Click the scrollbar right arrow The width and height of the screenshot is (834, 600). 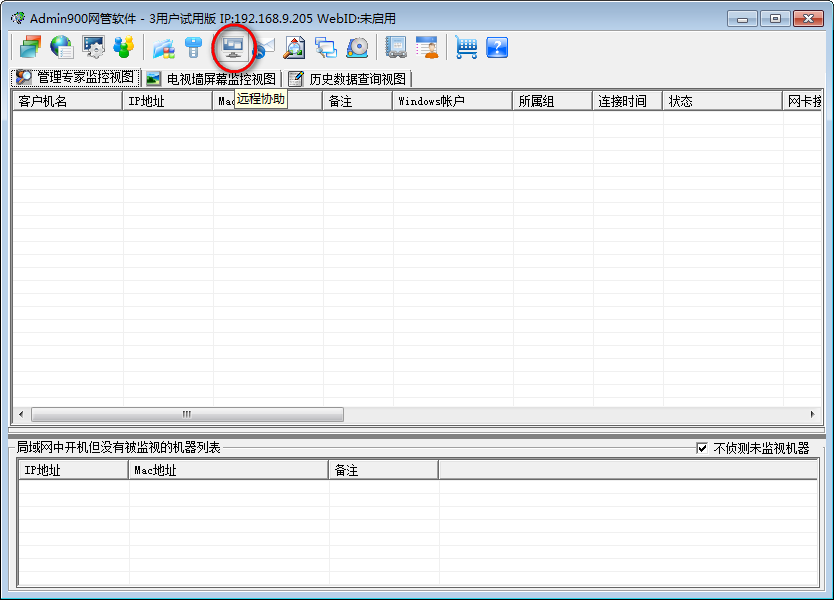click(x=812, y=414)
